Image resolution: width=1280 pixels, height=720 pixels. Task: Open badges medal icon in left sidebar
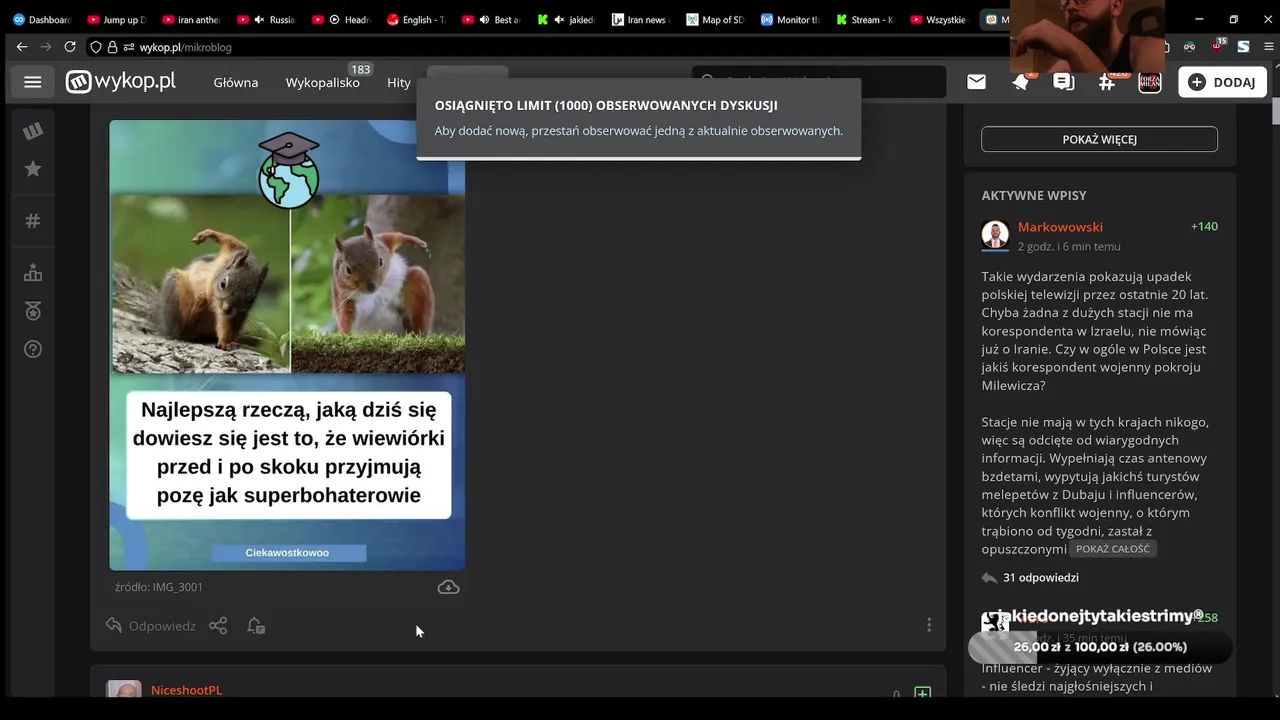coord(33,311)
